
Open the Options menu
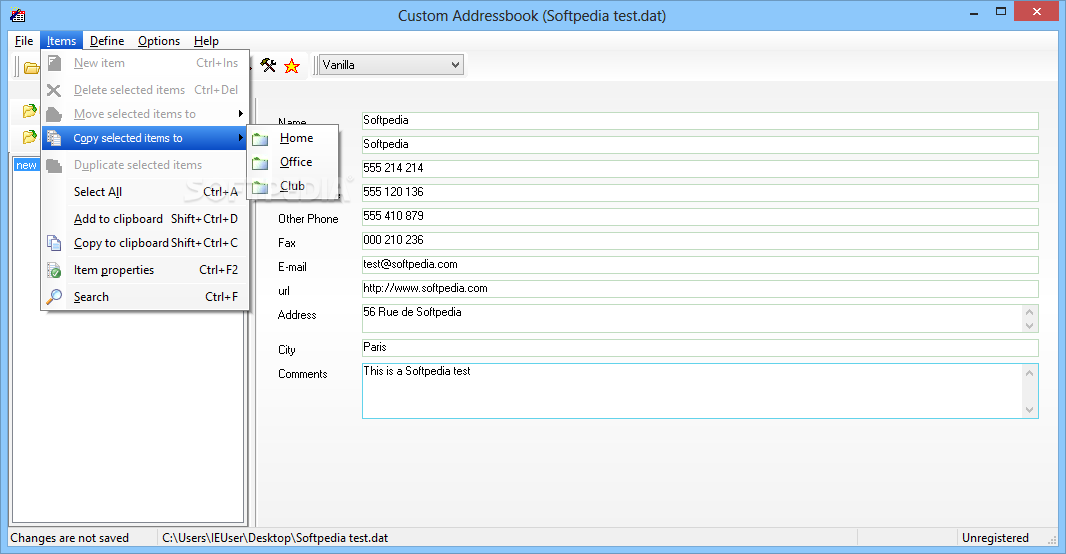point(159,41)
